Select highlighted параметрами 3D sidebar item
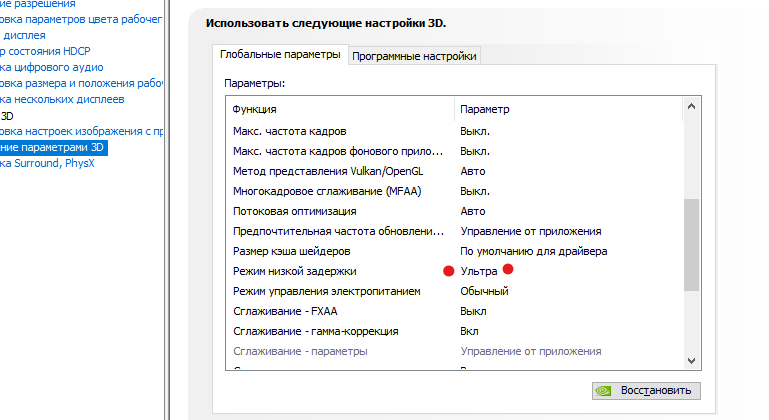The height and width of the screenshot is (420, 769). click(x=53, y=147)
